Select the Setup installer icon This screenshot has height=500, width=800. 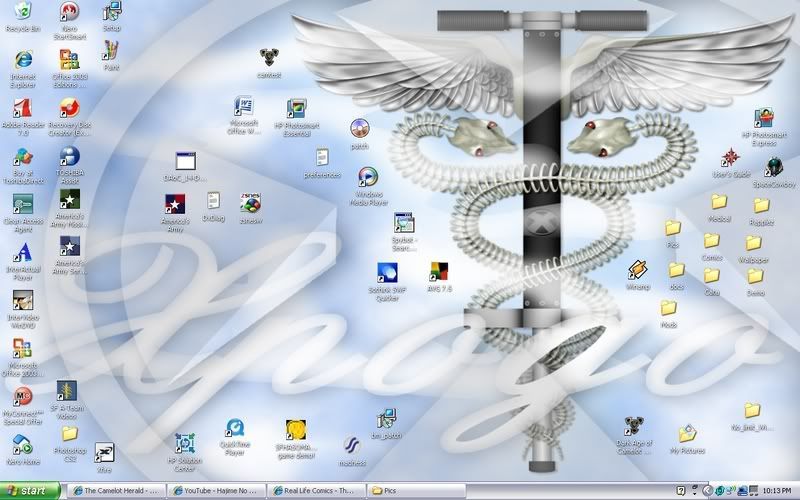tap(111, 11)
